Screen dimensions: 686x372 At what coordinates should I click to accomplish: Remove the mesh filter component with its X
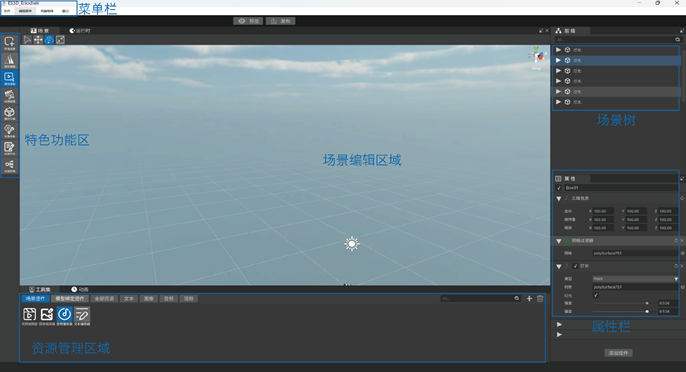coord(682,241)
